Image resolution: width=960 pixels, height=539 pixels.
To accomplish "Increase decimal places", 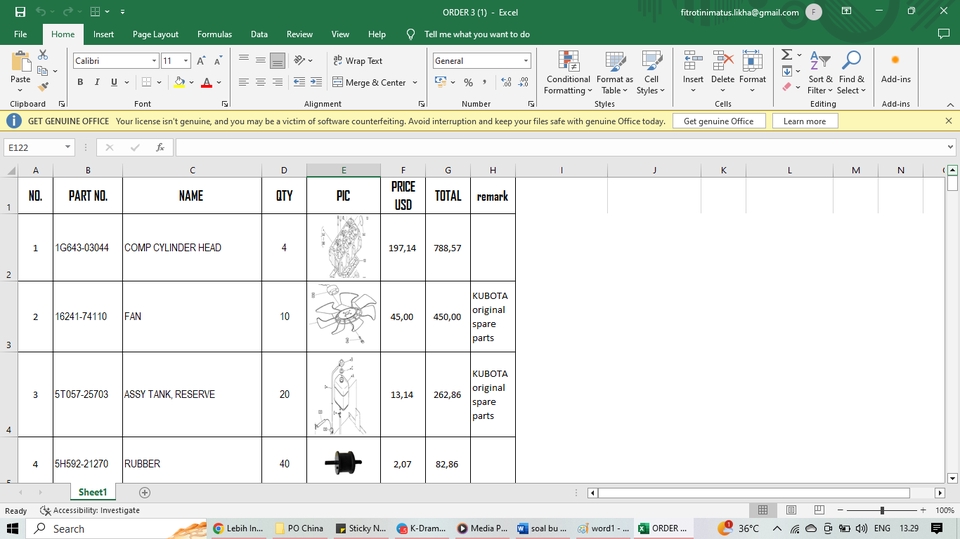I will [x=506, y=82].
